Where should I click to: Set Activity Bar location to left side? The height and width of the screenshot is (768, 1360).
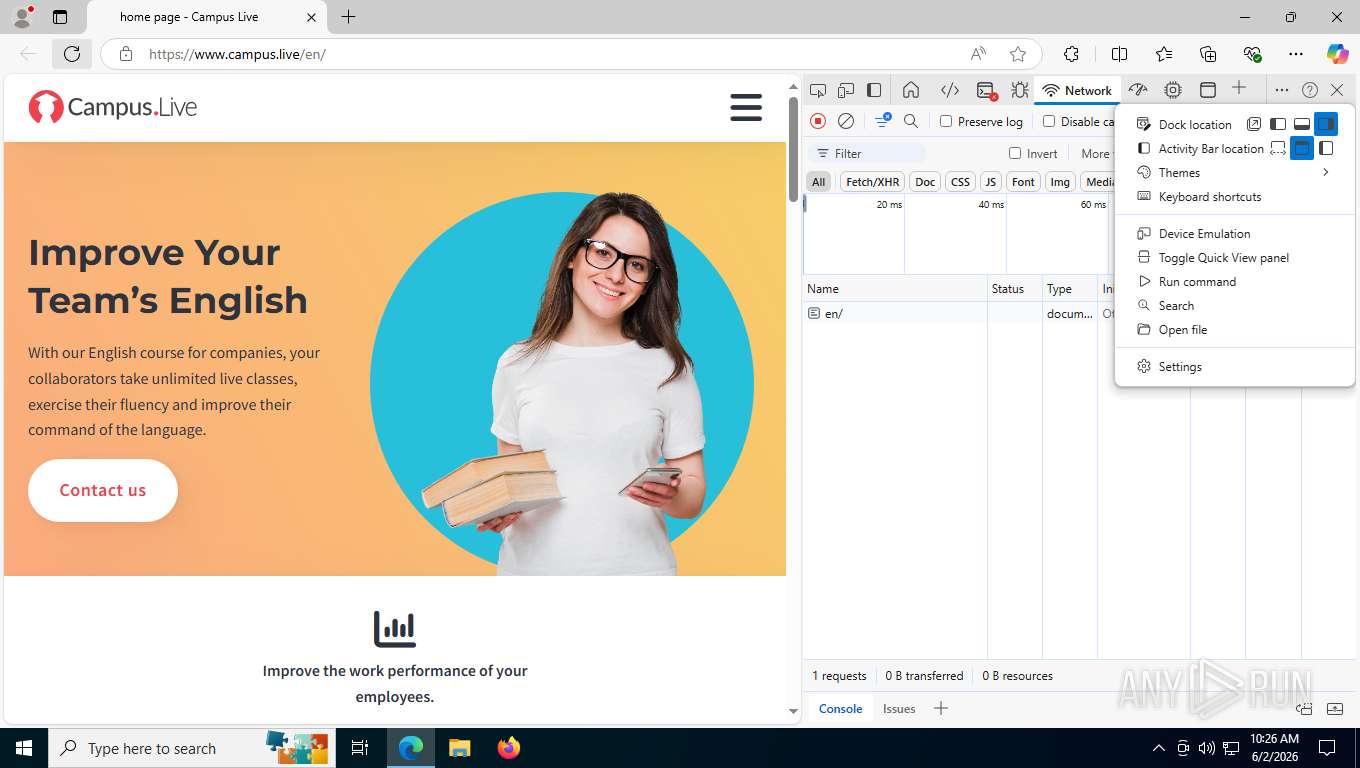[x=1326, y=148]
